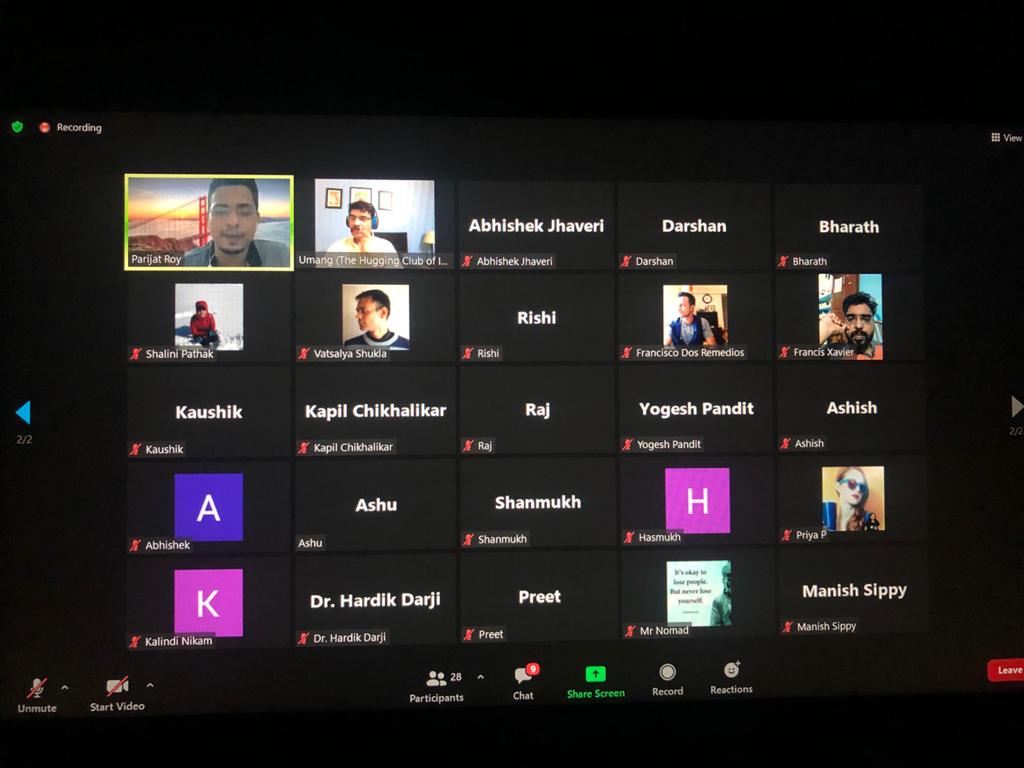
Task: Click the red Leave button
Action: click(x=1006, y=670)
